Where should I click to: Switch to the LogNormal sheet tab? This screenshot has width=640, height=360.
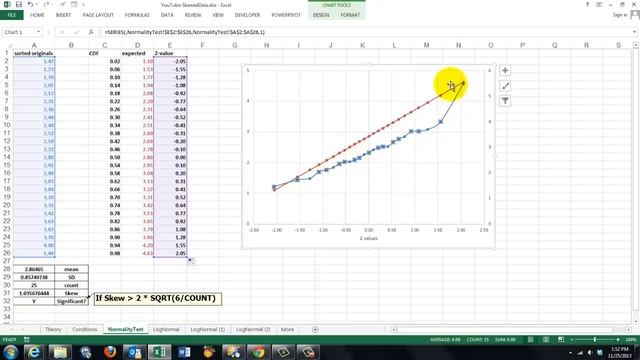click(x=166, y=329)
